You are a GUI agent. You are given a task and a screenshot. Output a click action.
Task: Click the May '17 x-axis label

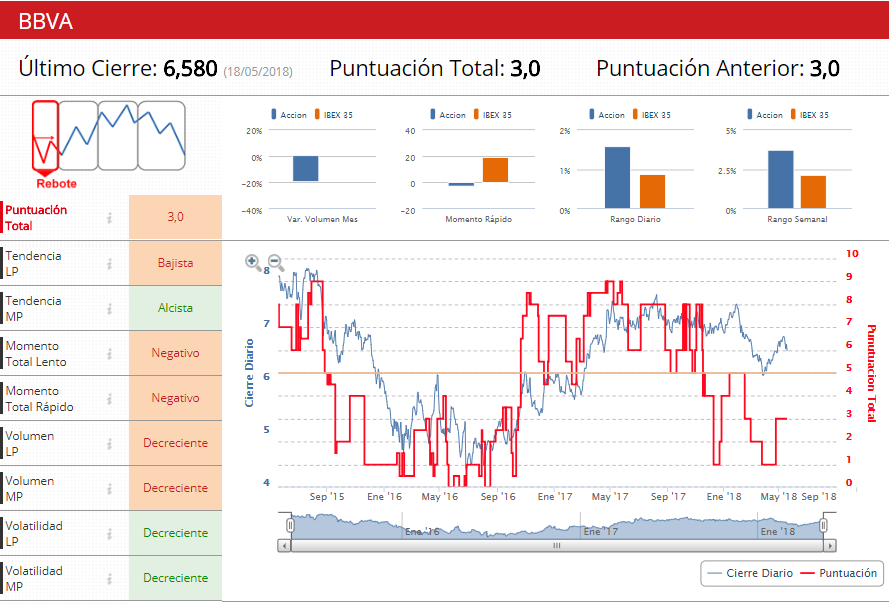tap(610, 497)
